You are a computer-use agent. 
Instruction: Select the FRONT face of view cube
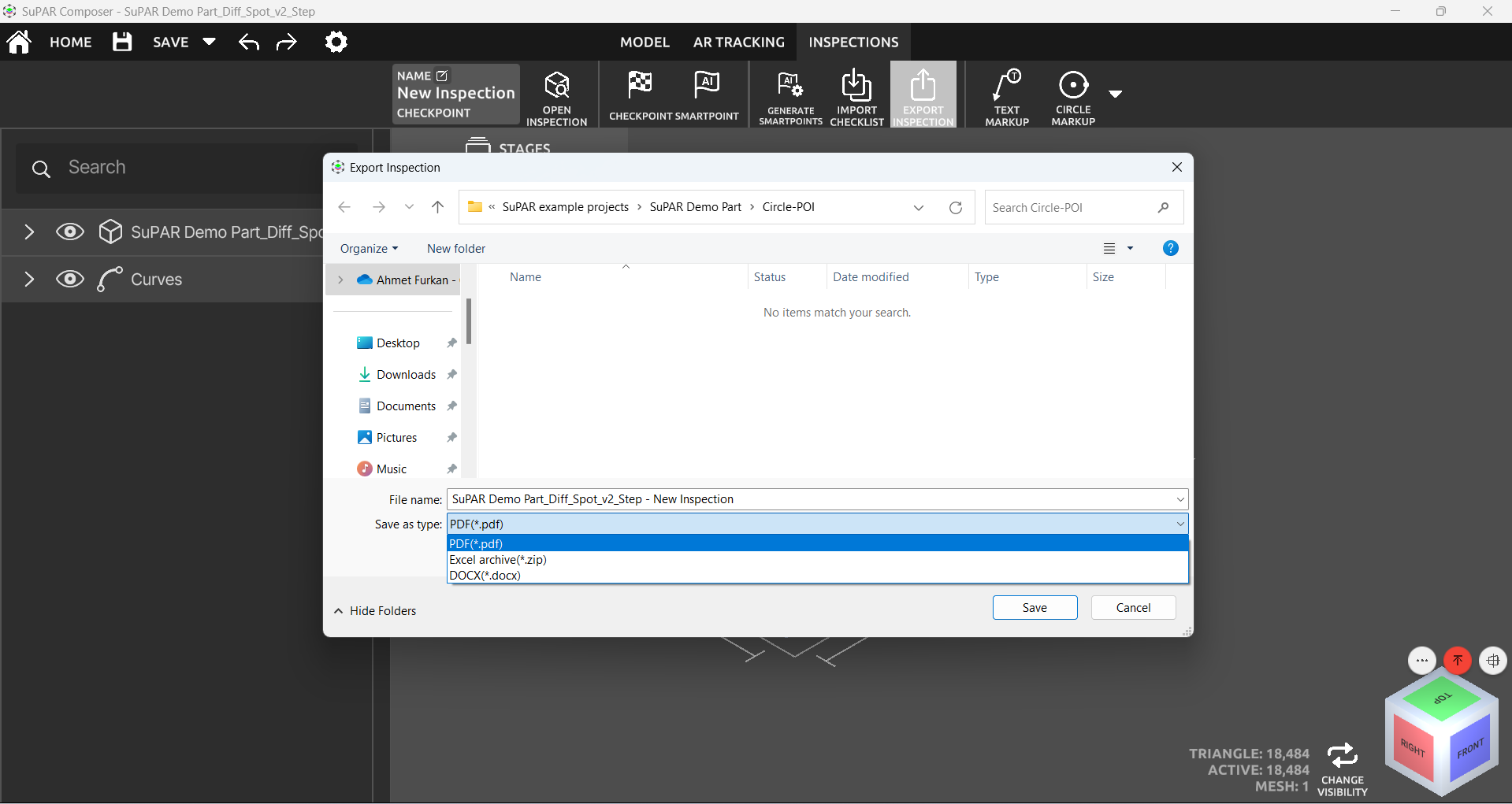tap(1470, 748)
